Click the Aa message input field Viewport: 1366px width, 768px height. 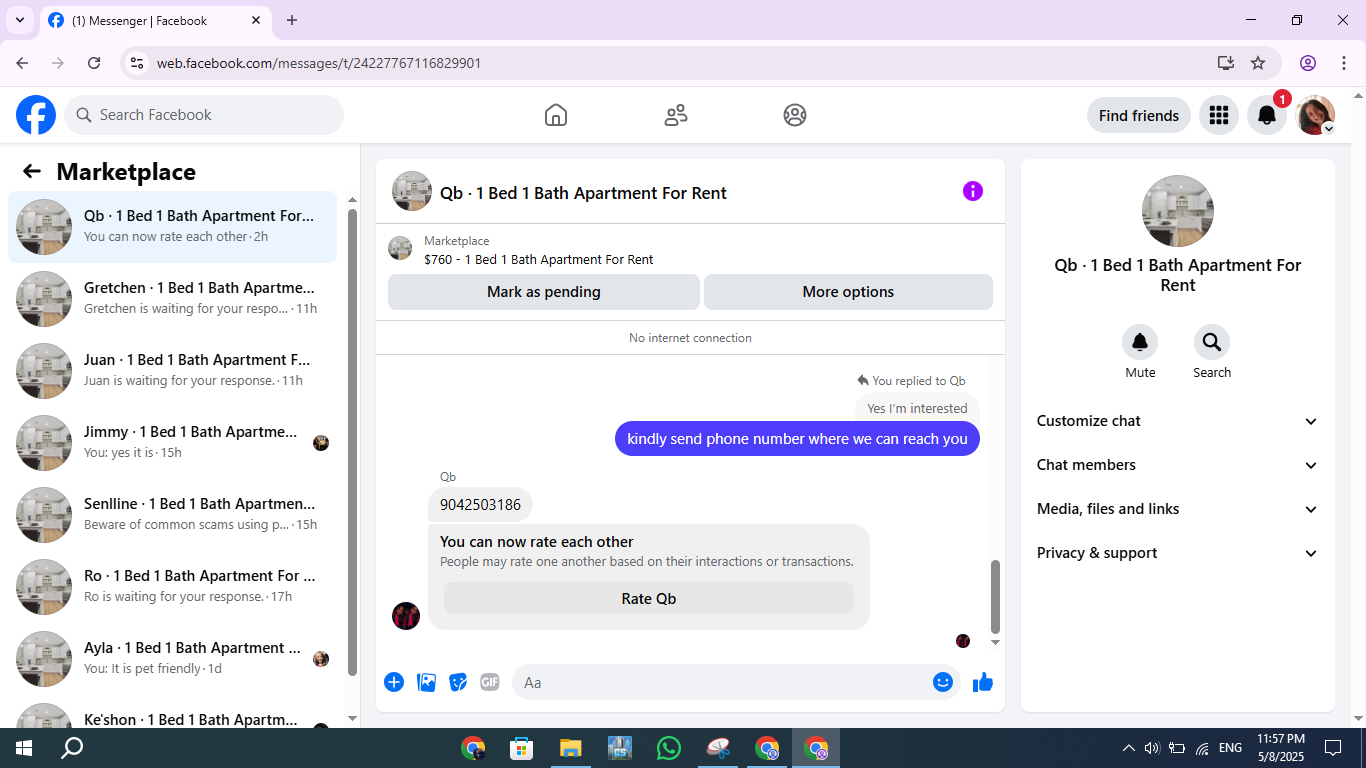(x=736, y=682)
